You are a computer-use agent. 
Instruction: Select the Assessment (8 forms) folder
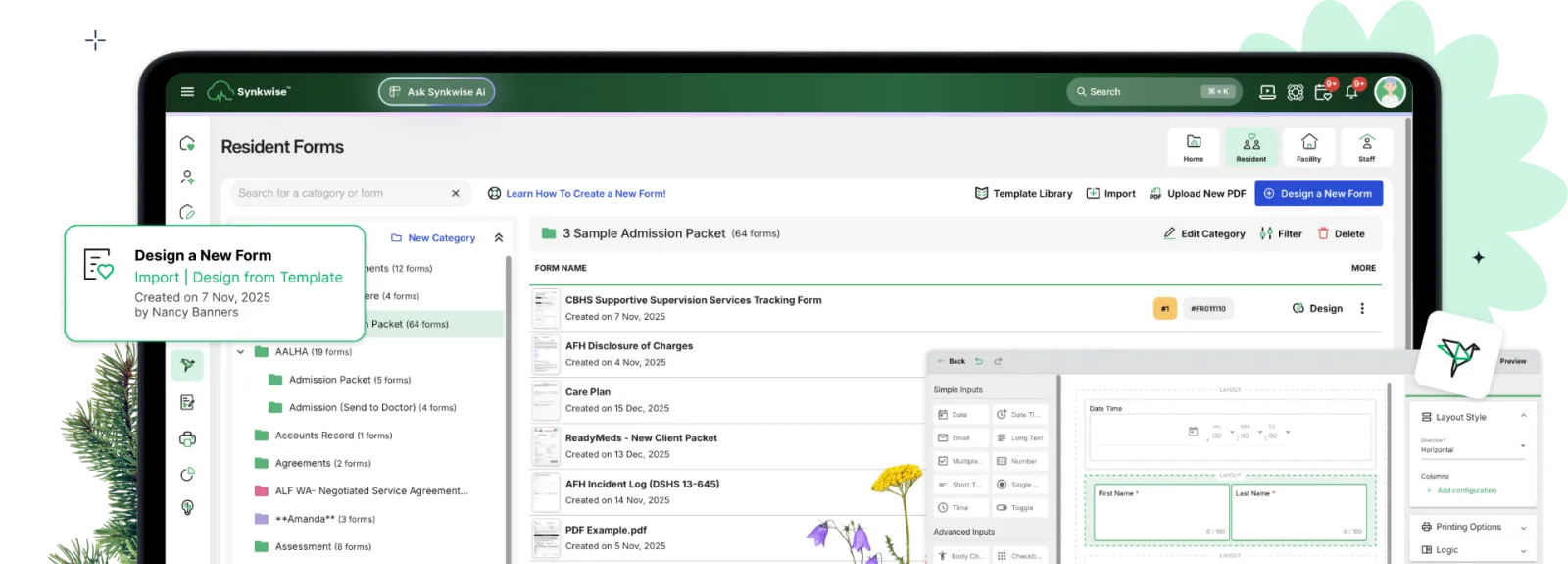pyautogui.click(x=313, y=547)
